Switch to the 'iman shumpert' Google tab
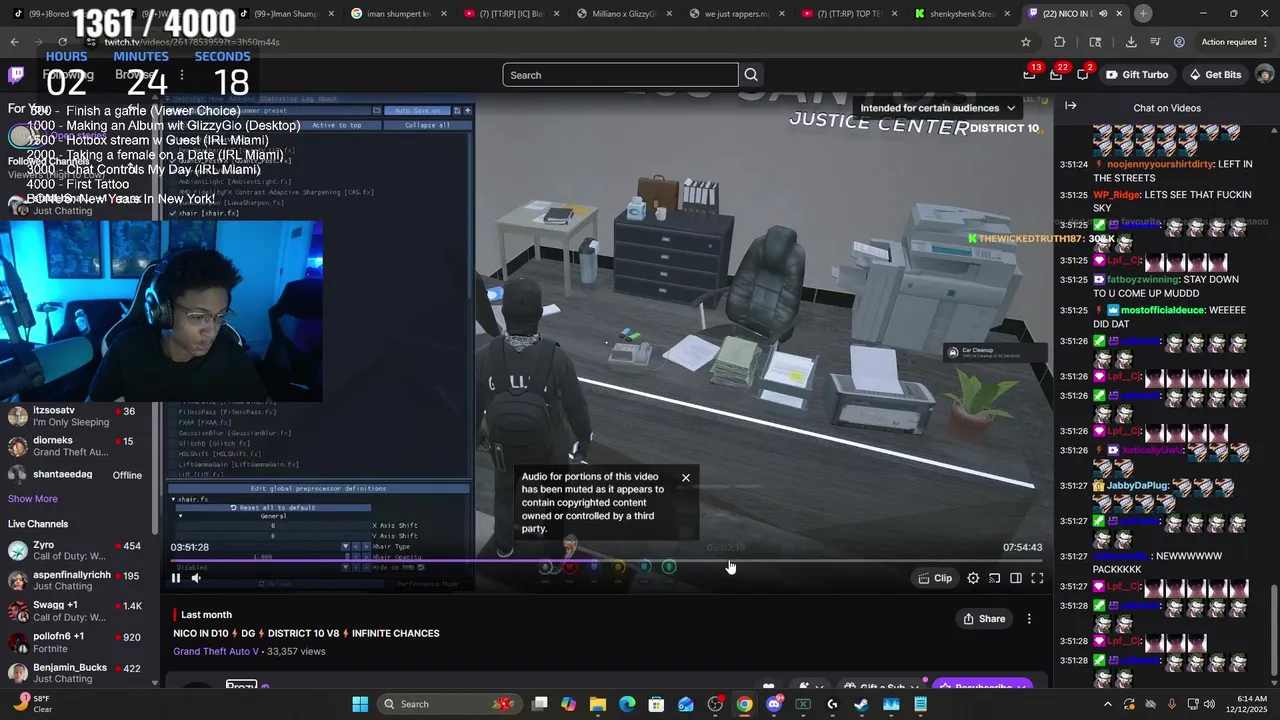Image resolution: width=1280 pixels, height=720 pixels. [396, 14]
